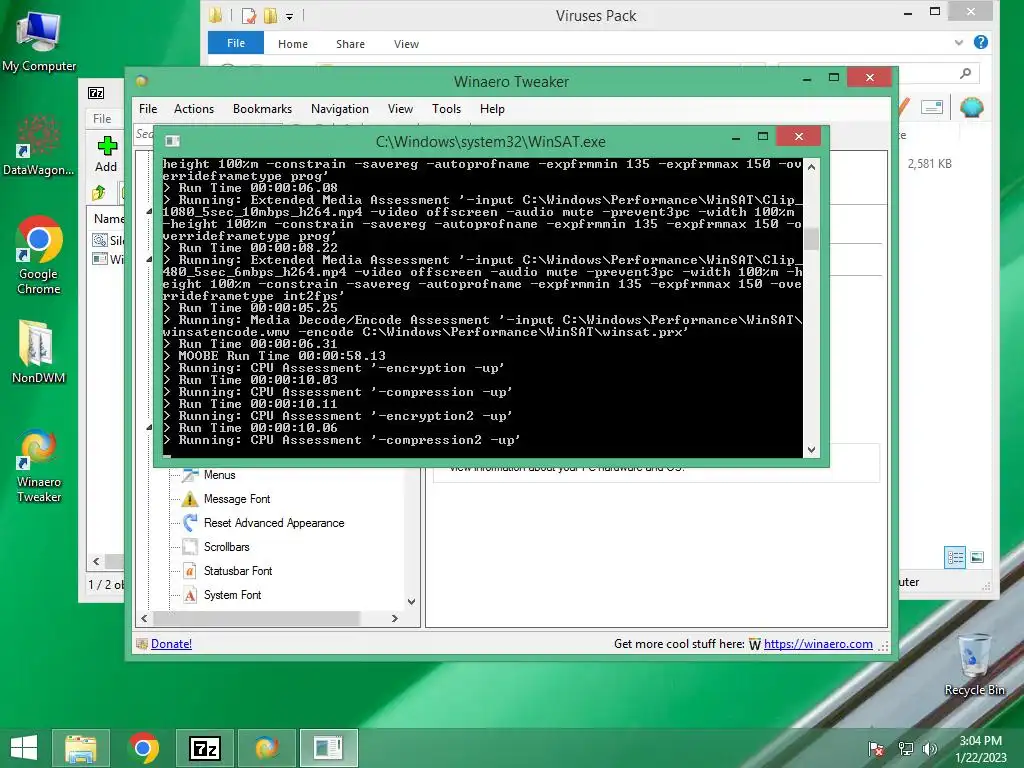Open the View menu in Winaero Tweaker
Viewport: 1024px width, 768px height.
pos(400,109)
